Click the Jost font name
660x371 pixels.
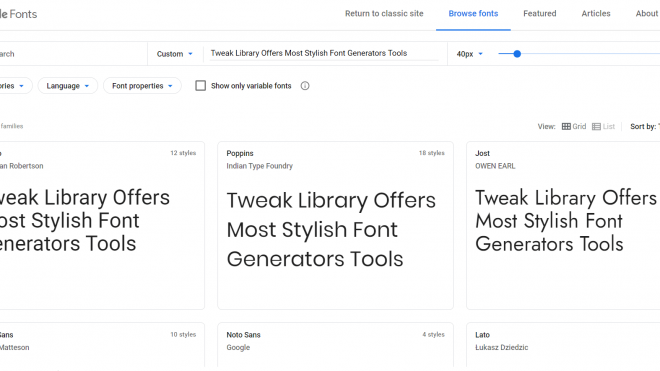[x=482, y=153]
